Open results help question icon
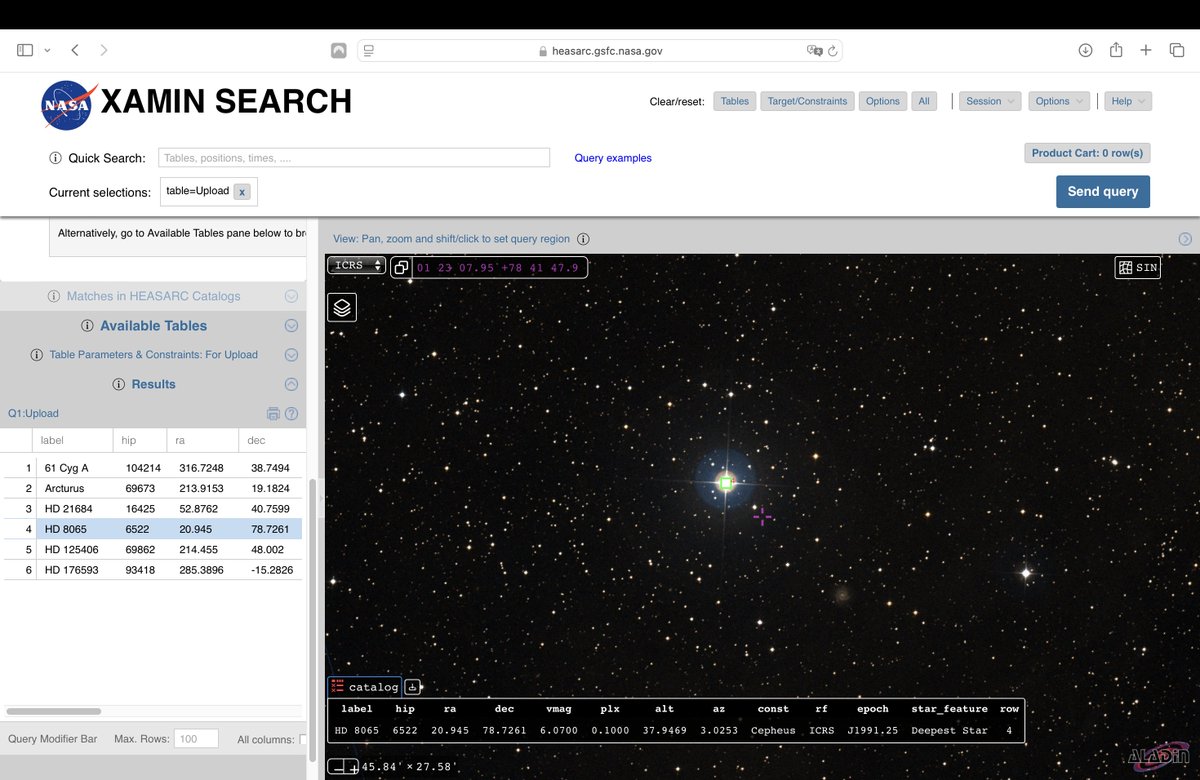The width and height of the screenshot is (1200, 780). pyautogui.click(x=292, y=414)
